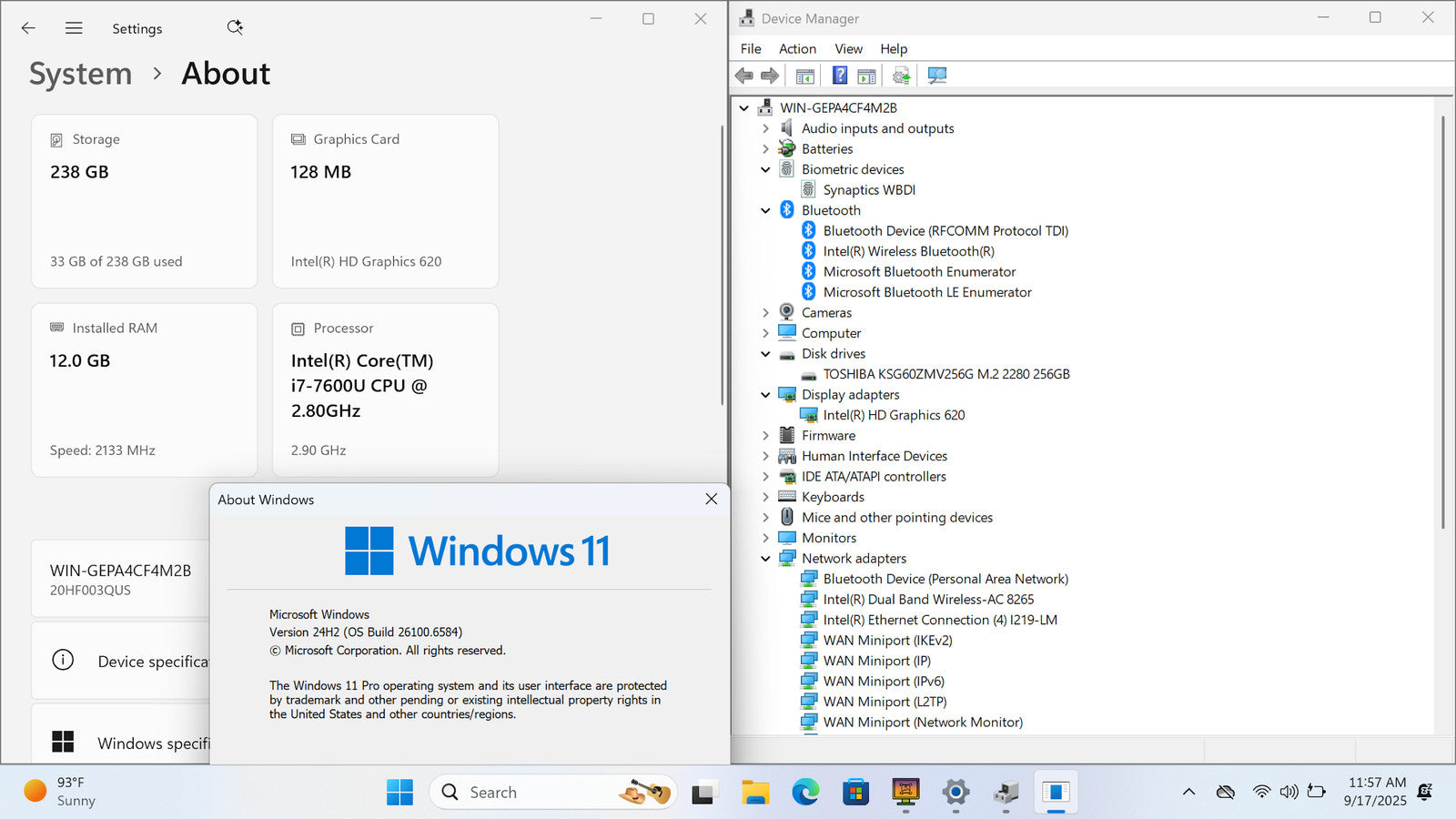Click the search icon in Settings header
The width and height of the screenshot is (1456, 819).
(235, 28)
